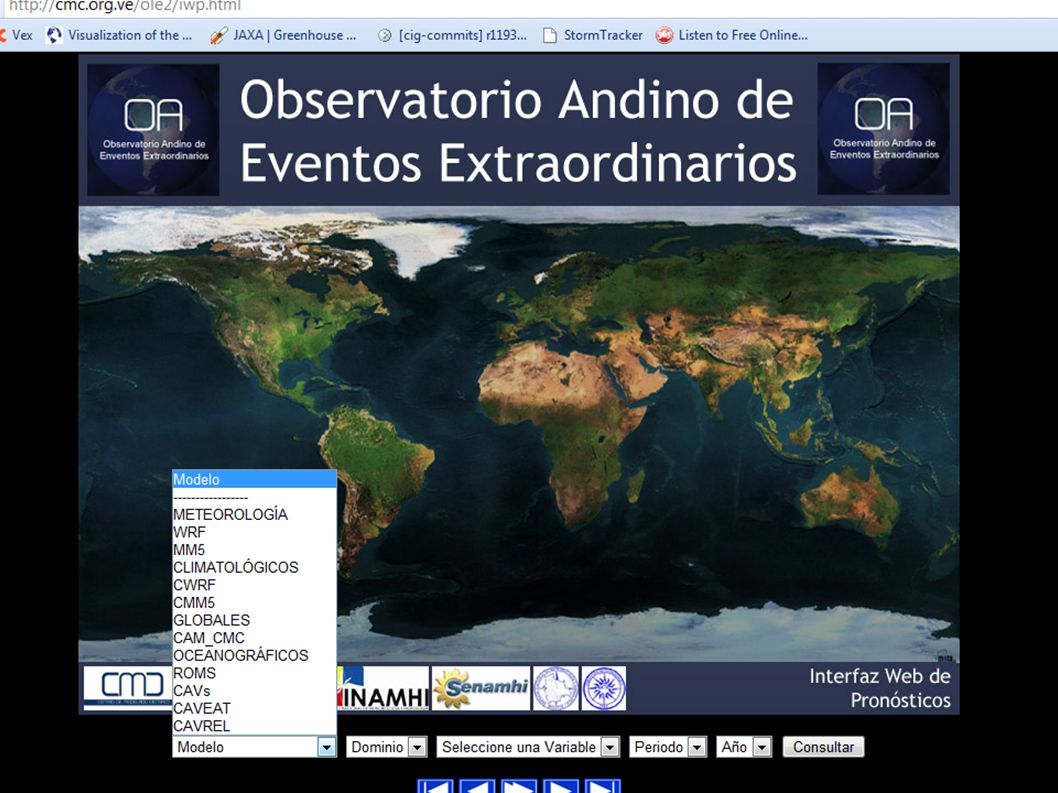Open the Vex bookmark
This screenshot has width=1058, height=793.
(17, 35)
